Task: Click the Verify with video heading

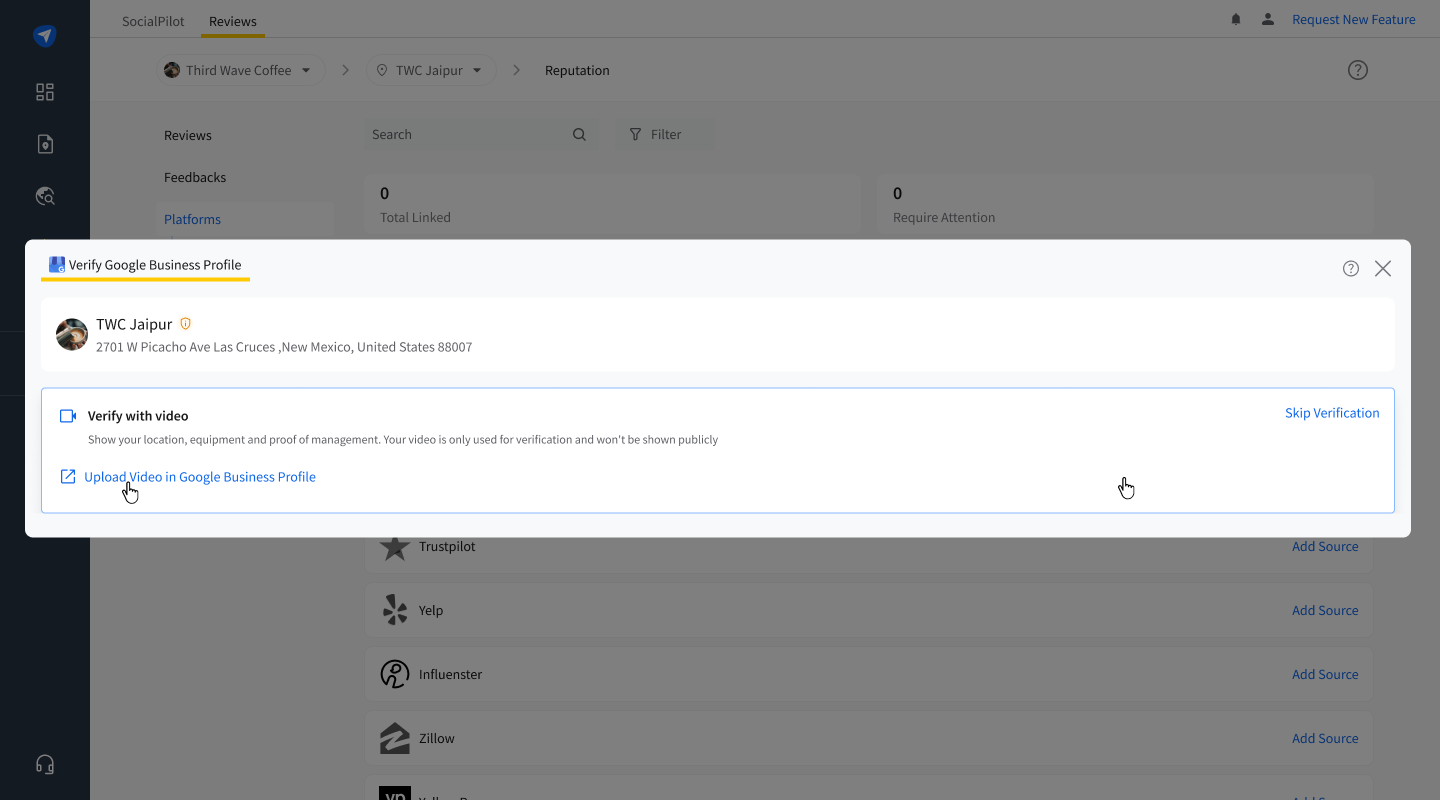Action: [x=138, y=416]
